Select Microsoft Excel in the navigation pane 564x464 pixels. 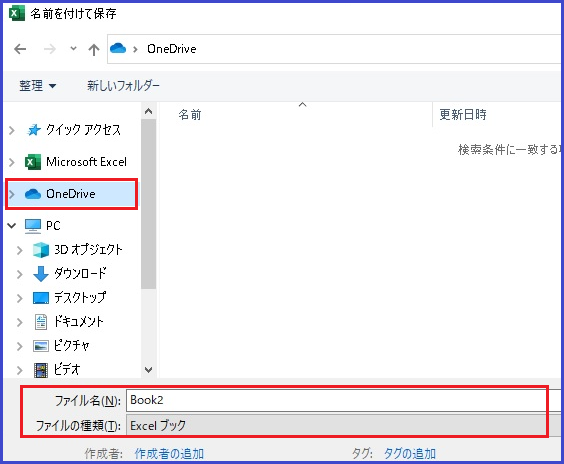point(86,162)
